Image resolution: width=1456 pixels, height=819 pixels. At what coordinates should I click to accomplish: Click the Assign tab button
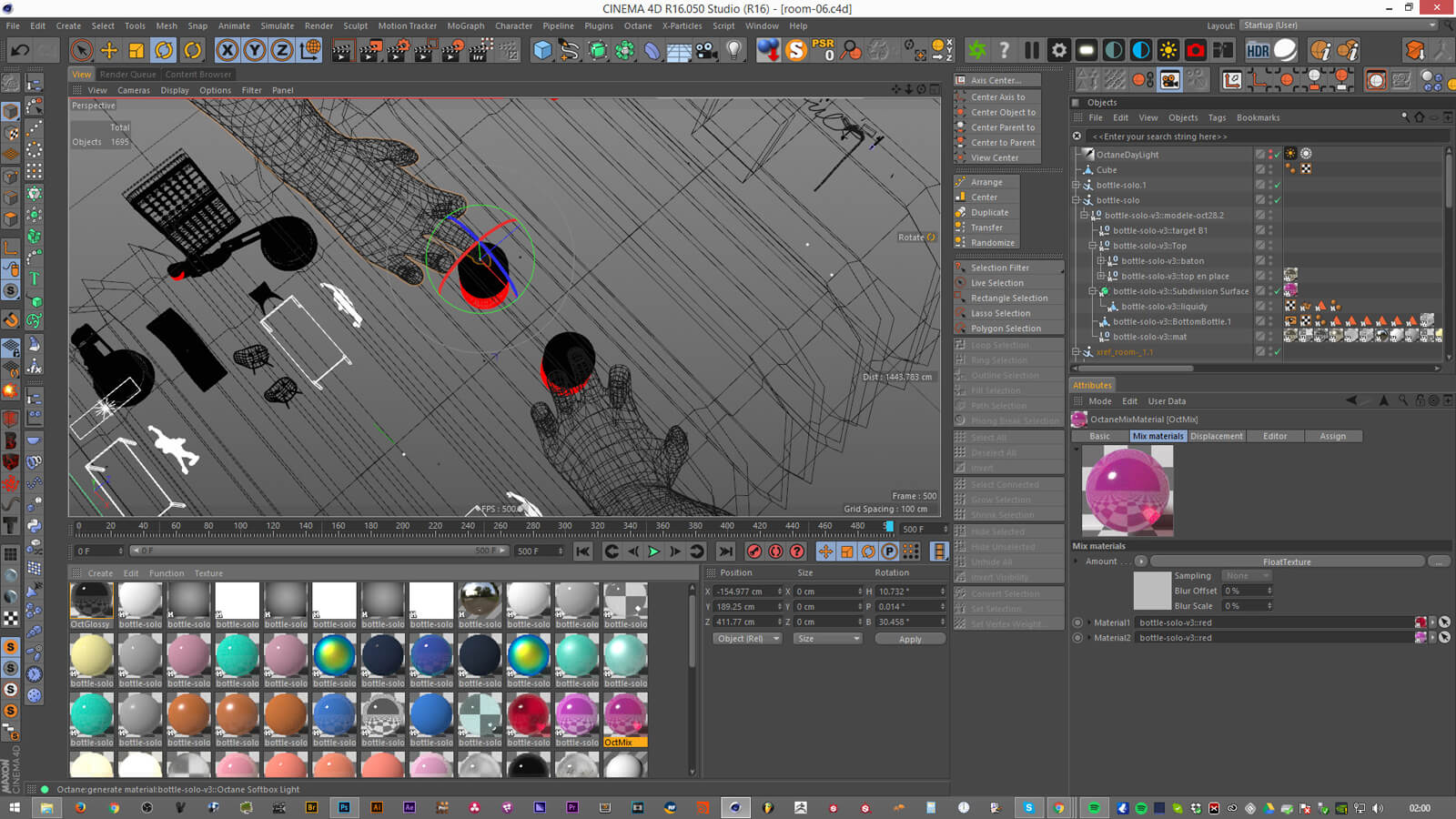1332,436
